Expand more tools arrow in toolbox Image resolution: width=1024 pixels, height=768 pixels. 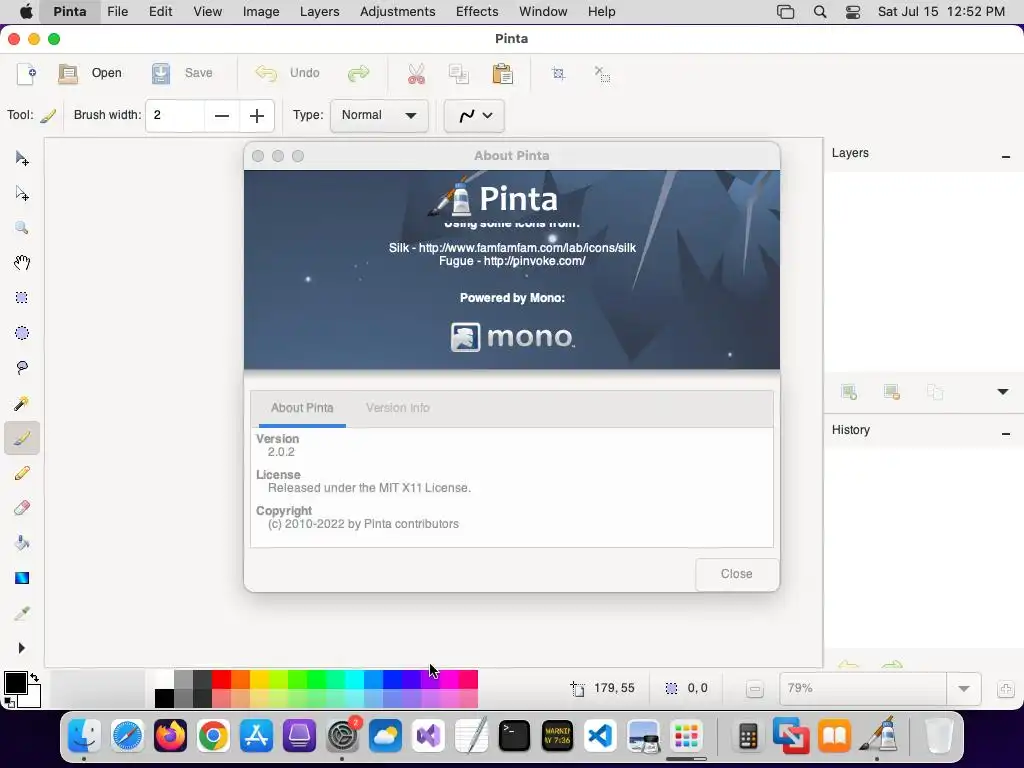pyautogui.click(x=22, y=648)
